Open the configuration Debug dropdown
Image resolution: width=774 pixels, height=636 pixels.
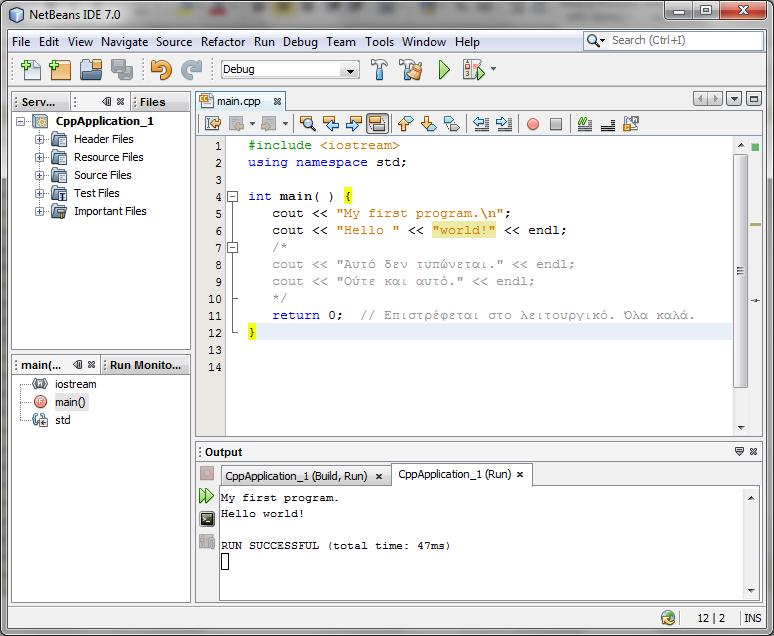point(350,71)
